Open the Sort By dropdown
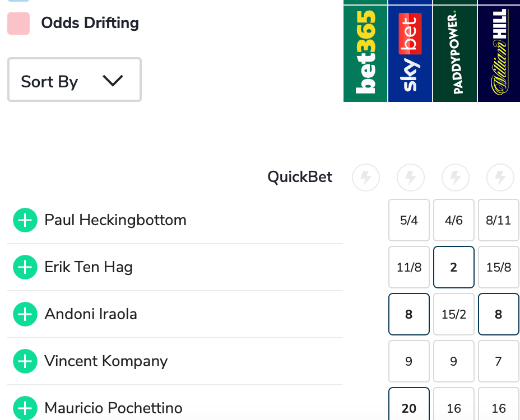The image size is (520, 420). coord(74,80)
